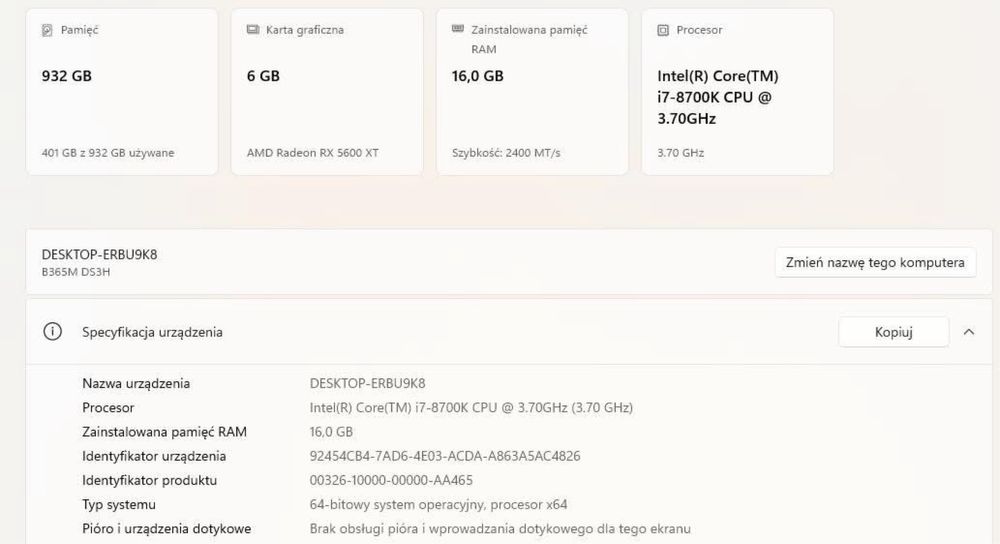
Task: Click Zmień nazwę tego komputera
Action: click(875, 262)
